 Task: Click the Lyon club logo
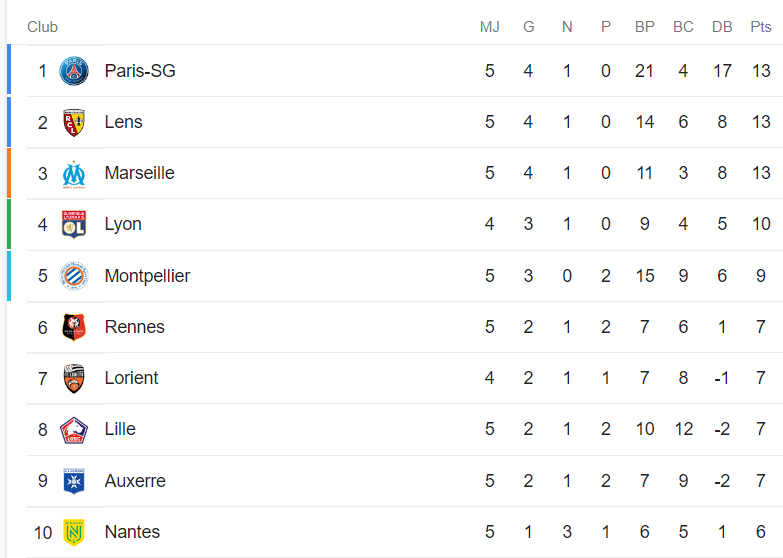74,224
